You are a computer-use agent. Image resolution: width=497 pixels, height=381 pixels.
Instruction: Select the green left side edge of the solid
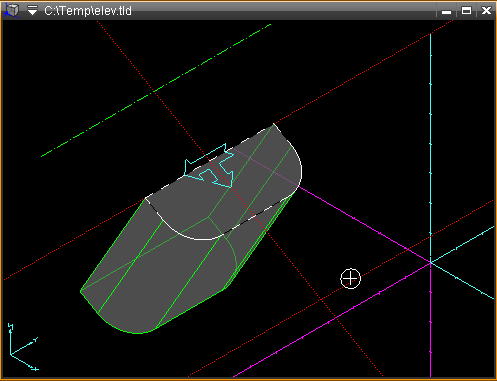click(113, 244)
